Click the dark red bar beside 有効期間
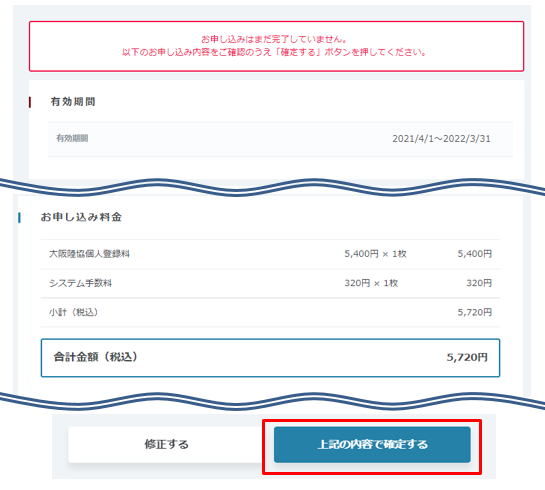 coord(30,102)
